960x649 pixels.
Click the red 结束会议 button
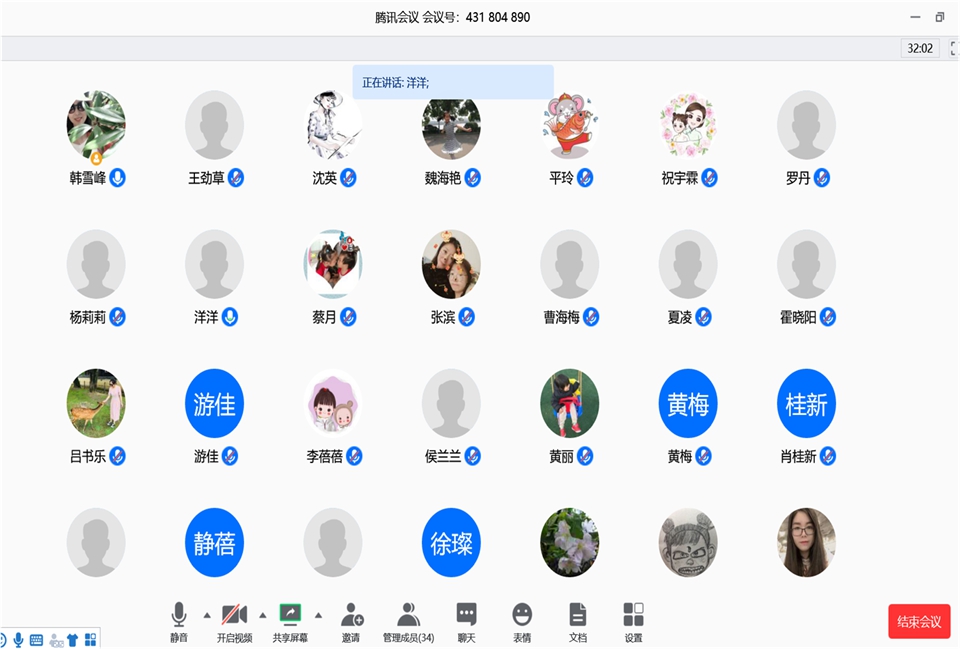918,621
